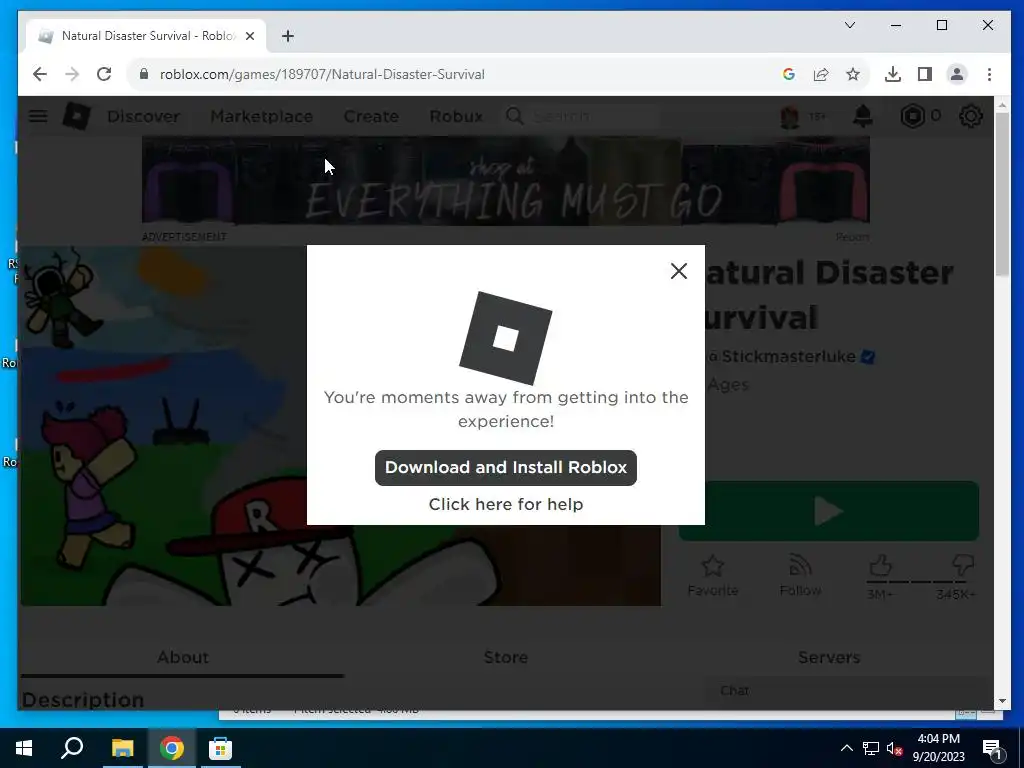The height and width of the screenshot is (768, 1024).
Task: Open the Discover page
Action: coord(143,116)
